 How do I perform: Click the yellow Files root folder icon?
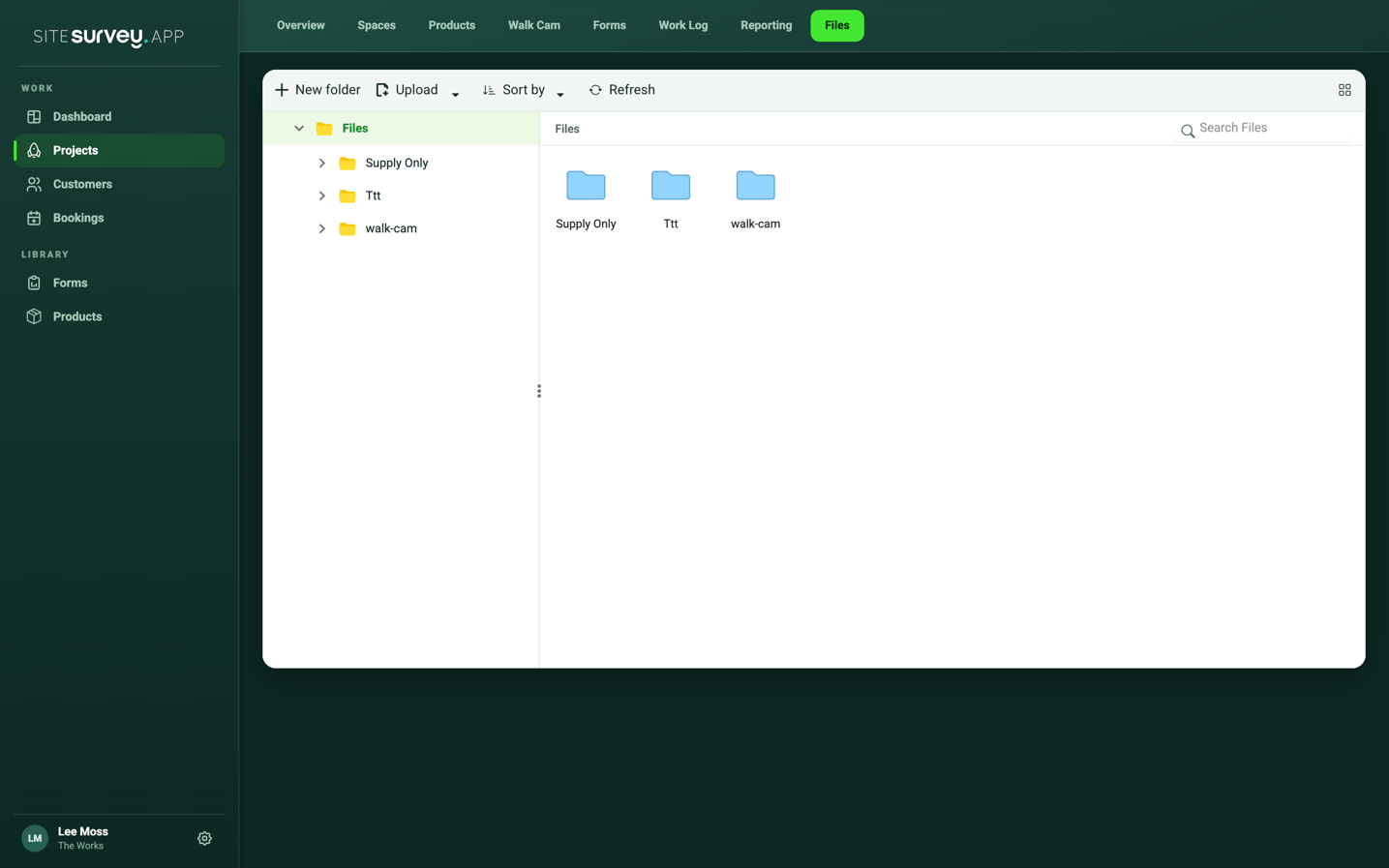click(324, 129)
